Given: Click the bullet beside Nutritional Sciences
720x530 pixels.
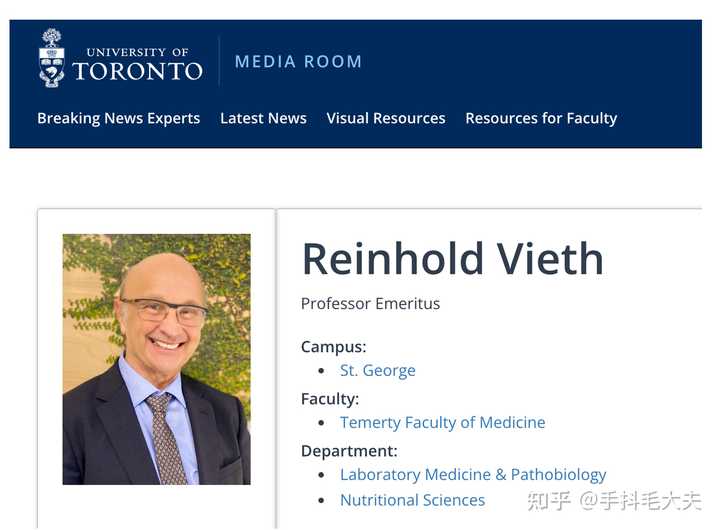Looking at the screenshot, I should tap(321, 500).
